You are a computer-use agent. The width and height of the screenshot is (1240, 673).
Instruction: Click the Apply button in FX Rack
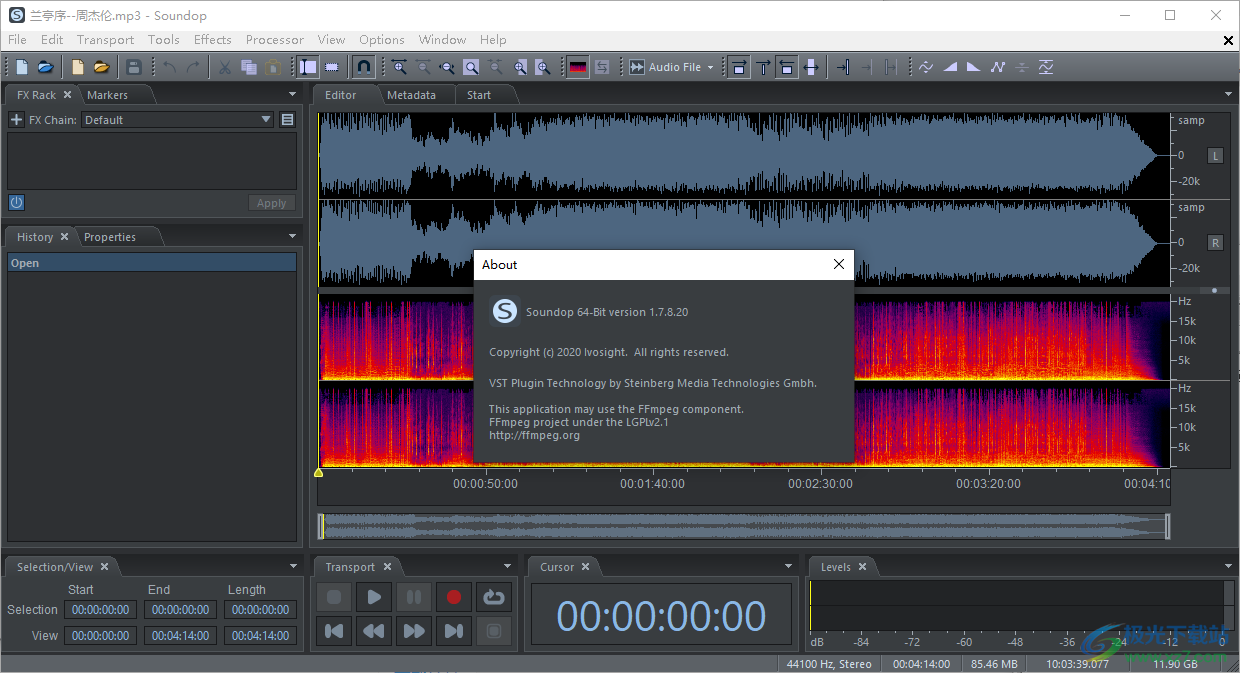(271, 203)
